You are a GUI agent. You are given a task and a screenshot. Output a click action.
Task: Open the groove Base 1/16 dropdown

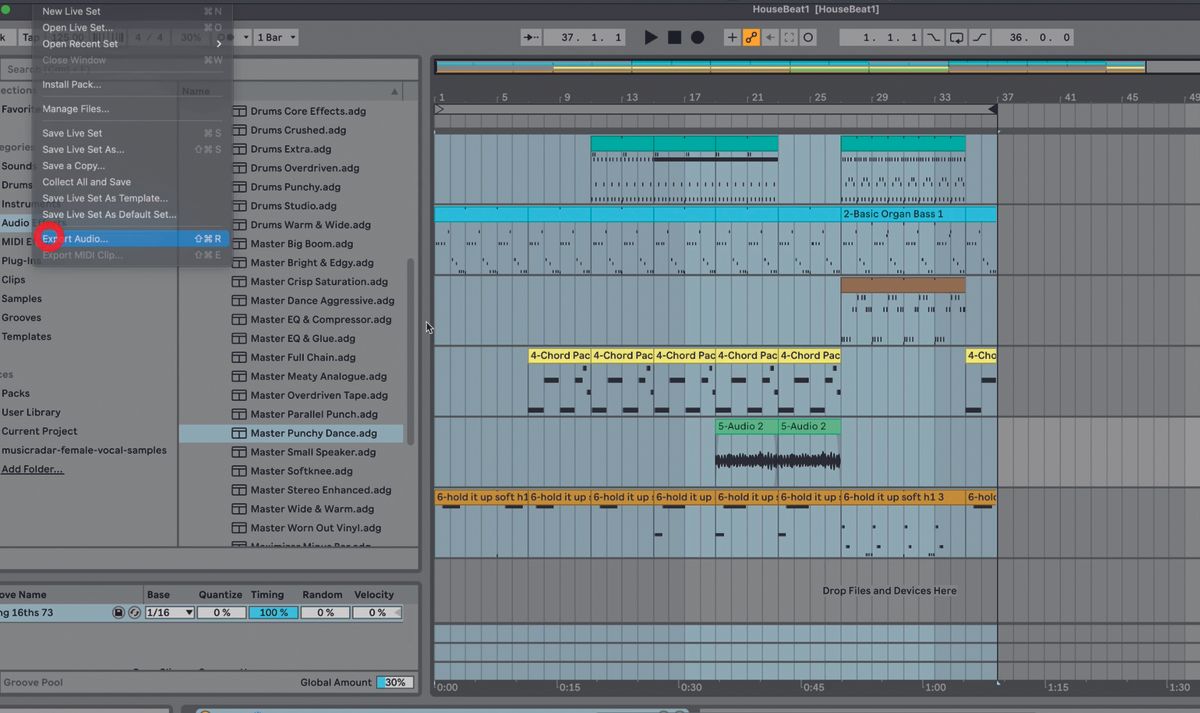tap(170, 612)
